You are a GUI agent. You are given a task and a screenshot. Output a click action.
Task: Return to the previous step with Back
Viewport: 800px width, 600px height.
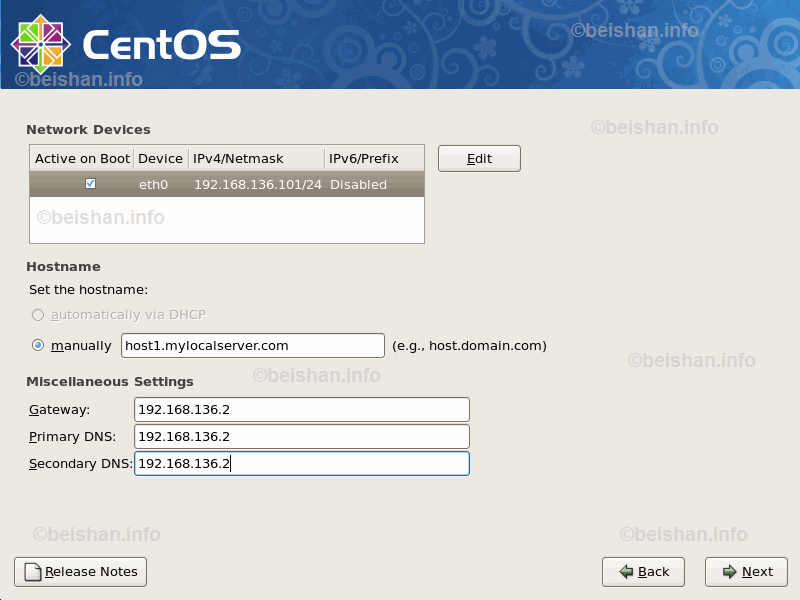(x=643, y=572)
